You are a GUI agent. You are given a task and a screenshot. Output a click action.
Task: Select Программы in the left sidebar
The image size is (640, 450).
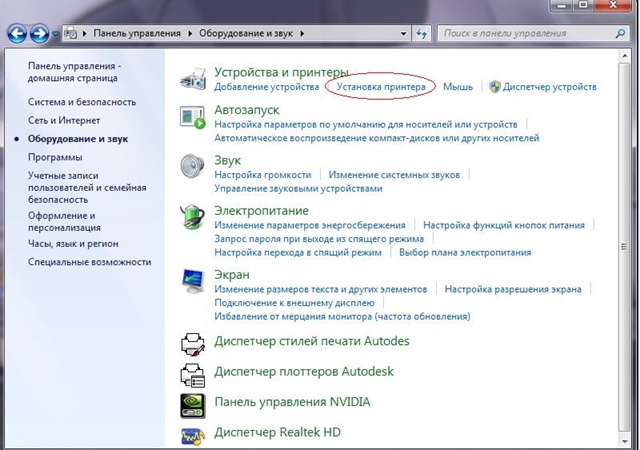pos(55,157)
